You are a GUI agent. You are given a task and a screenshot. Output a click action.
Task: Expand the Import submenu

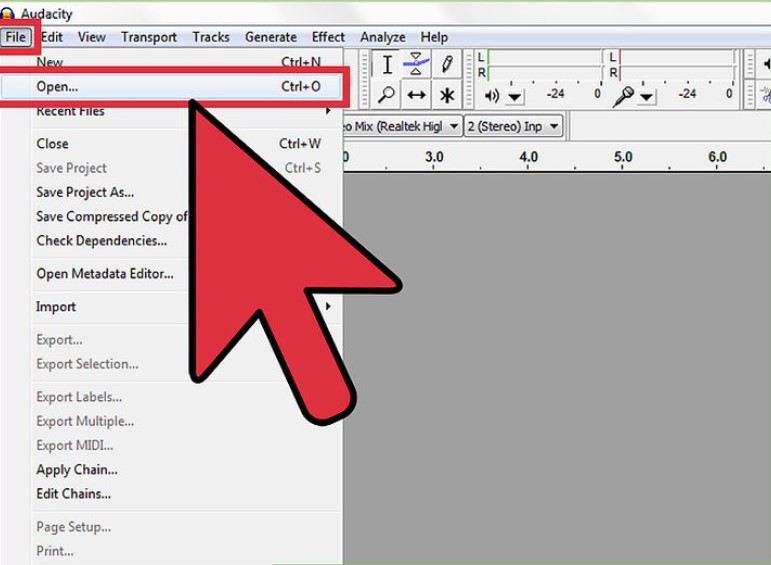186,306
